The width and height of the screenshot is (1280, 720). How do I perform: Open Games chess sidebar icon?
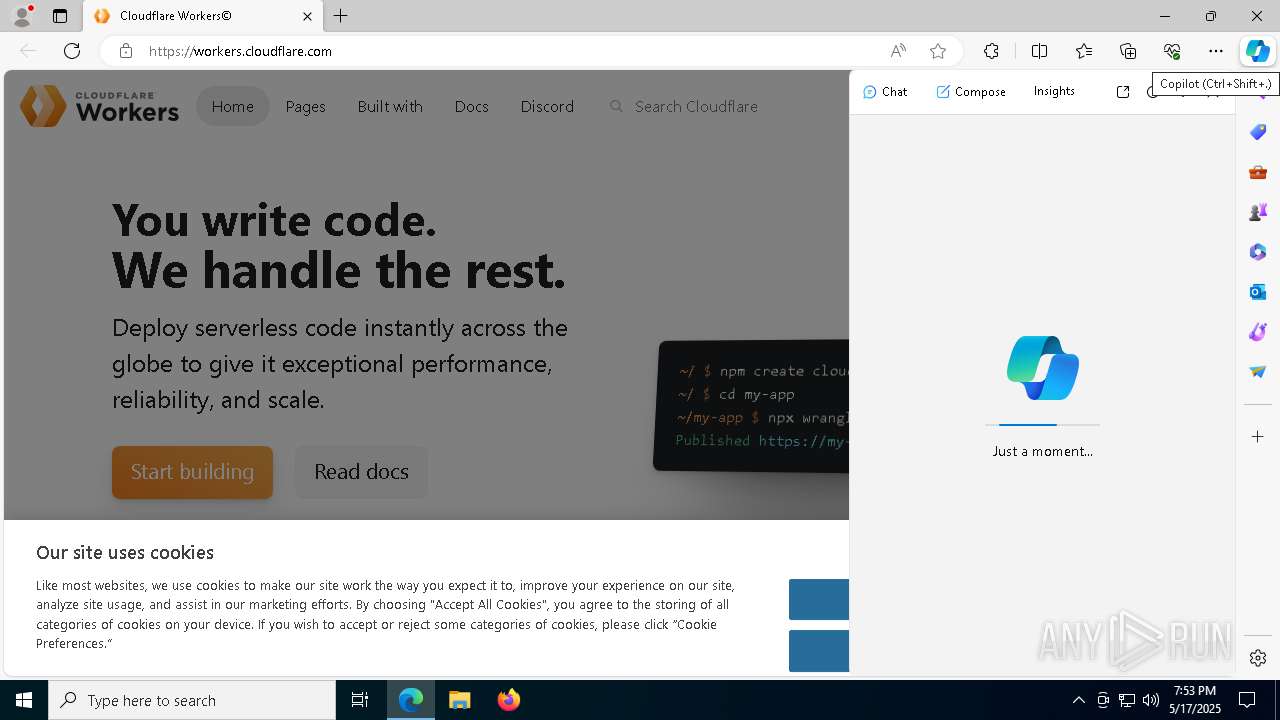coord(1258,212)
